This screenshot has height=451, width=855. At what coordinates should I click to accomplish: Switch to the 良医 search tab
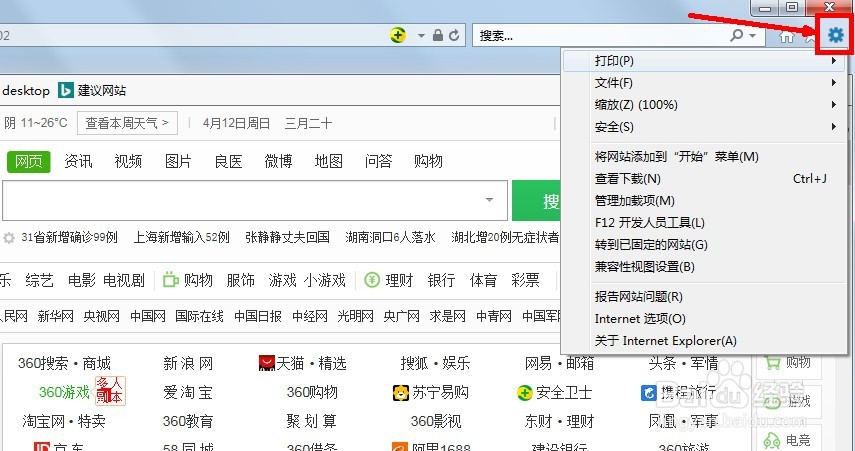pos(228,161)
